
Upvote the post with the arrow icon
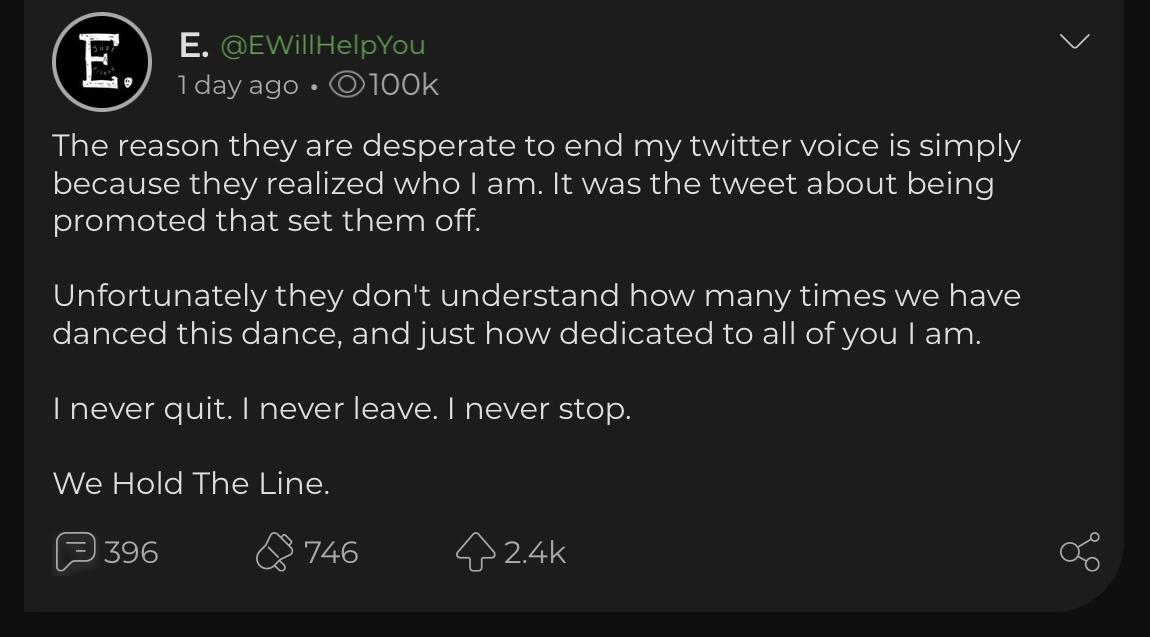tap(475, 551)
